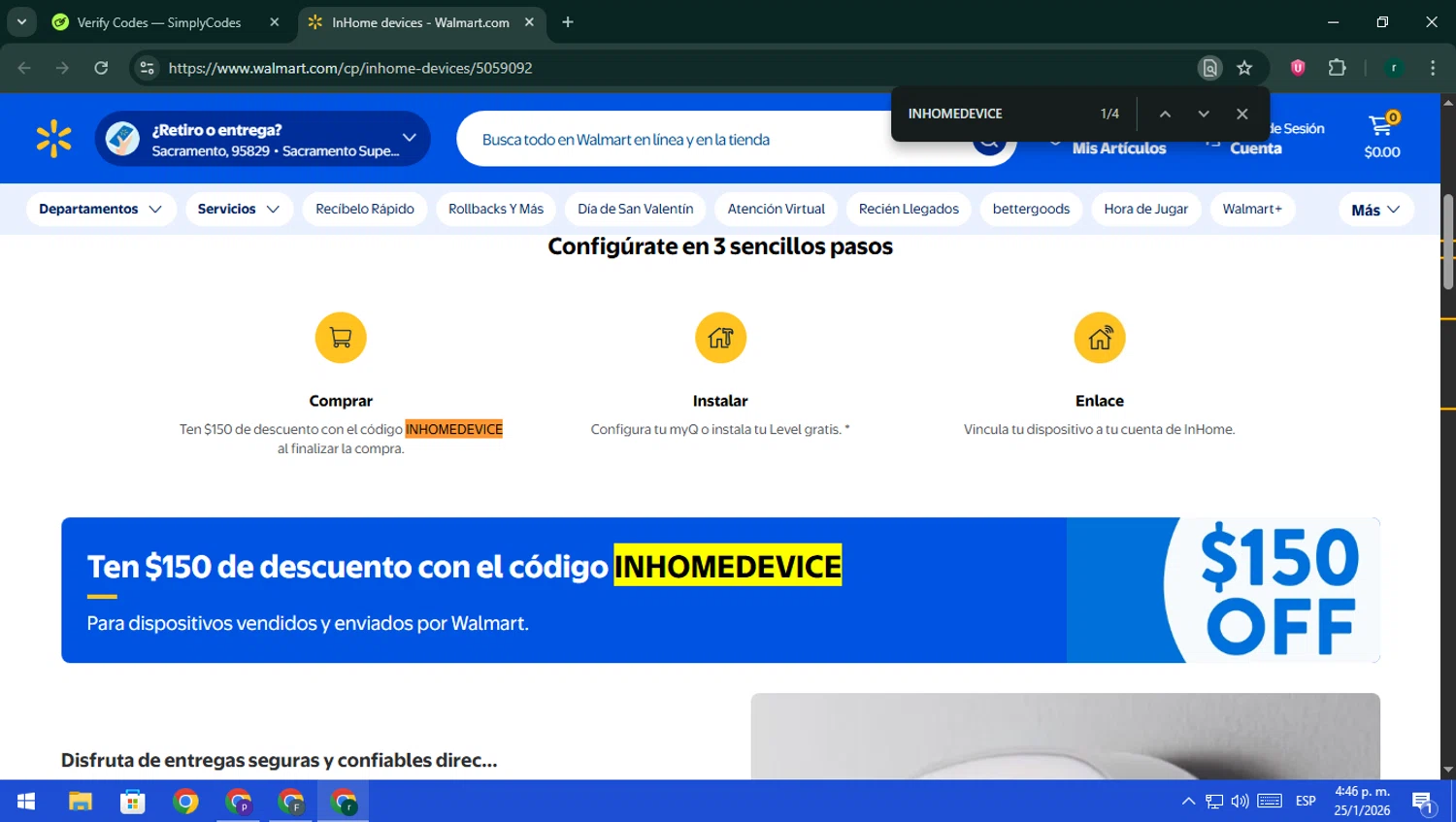The image size is (1456, 822).
Task: Open the Chrome three-dot menu
Action: point(1433,68)
